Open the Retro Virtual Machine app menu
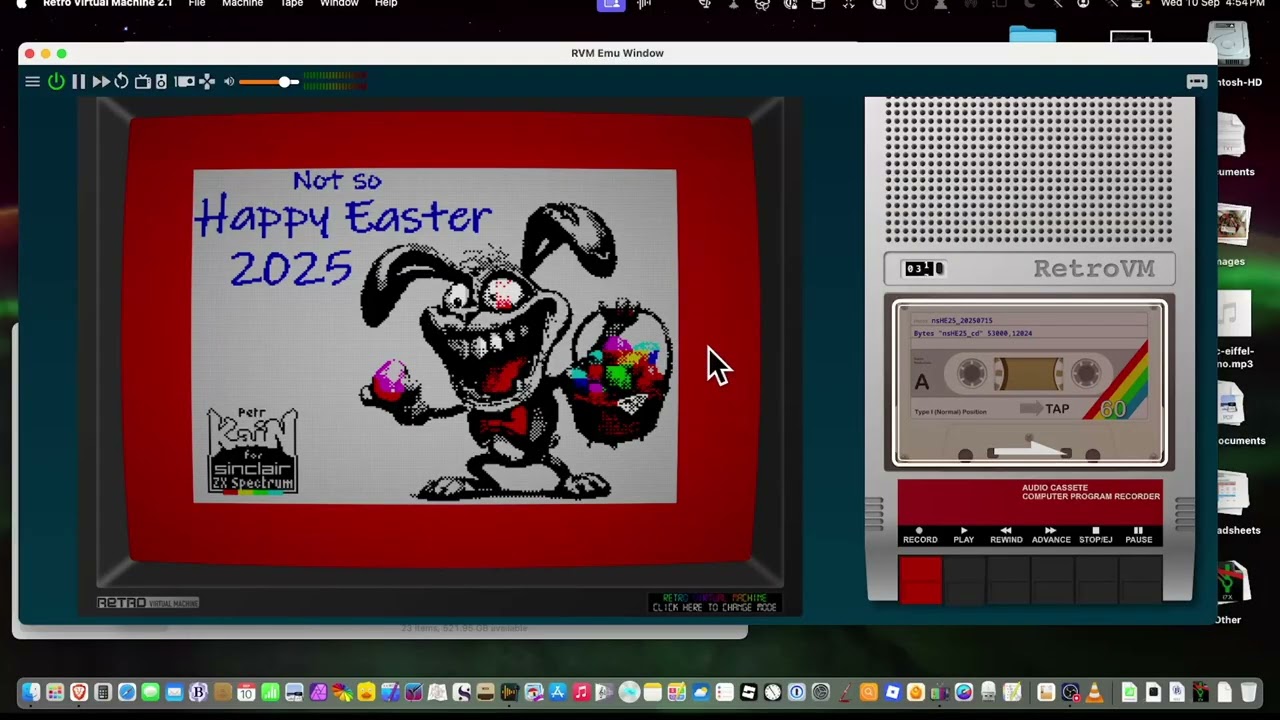 click(107, 4)
